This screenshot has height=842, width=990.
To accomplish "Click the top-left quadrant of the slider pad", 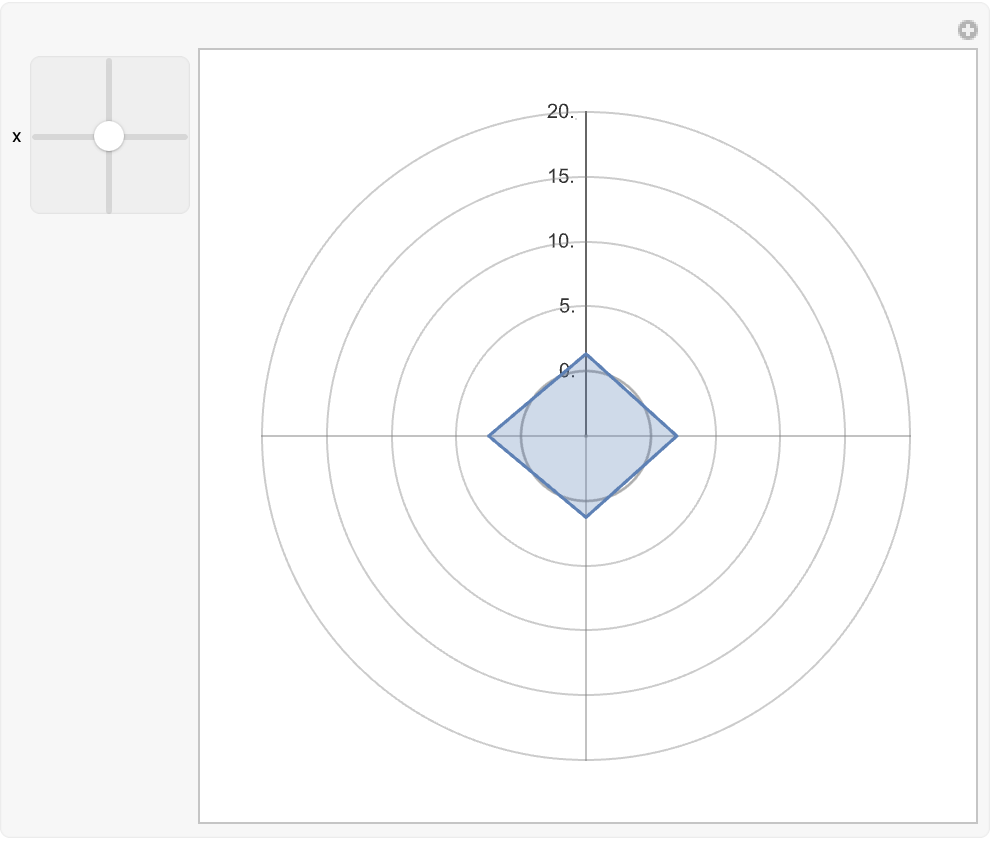I will click(x=69, y=96).
